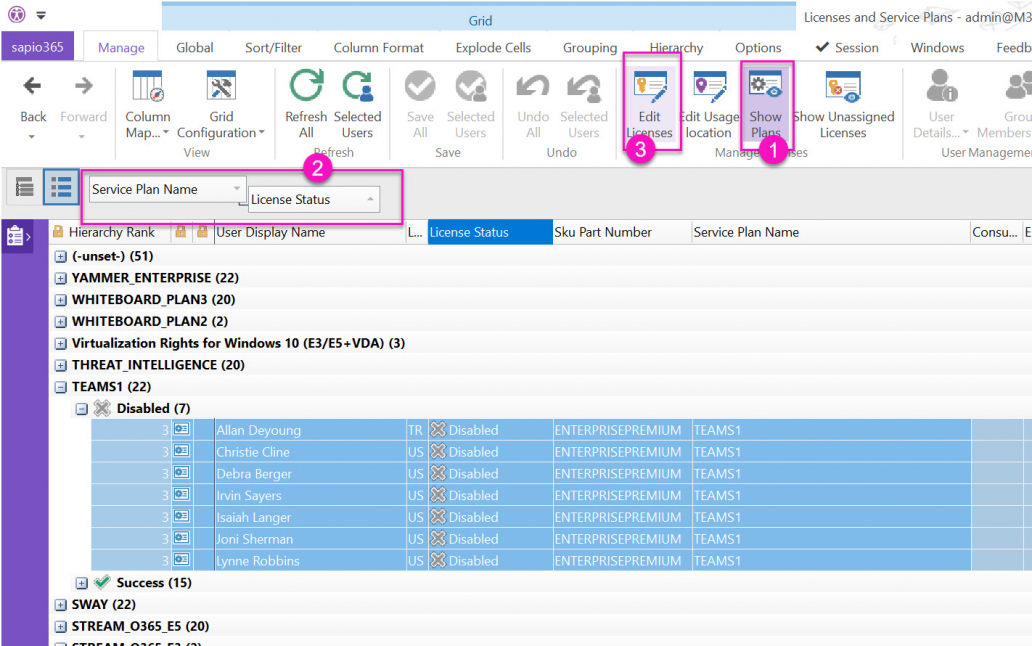The height and width of the screenshot is (646, 1032).
Task: Switch to flat list view icon
Action: [24, 187]
